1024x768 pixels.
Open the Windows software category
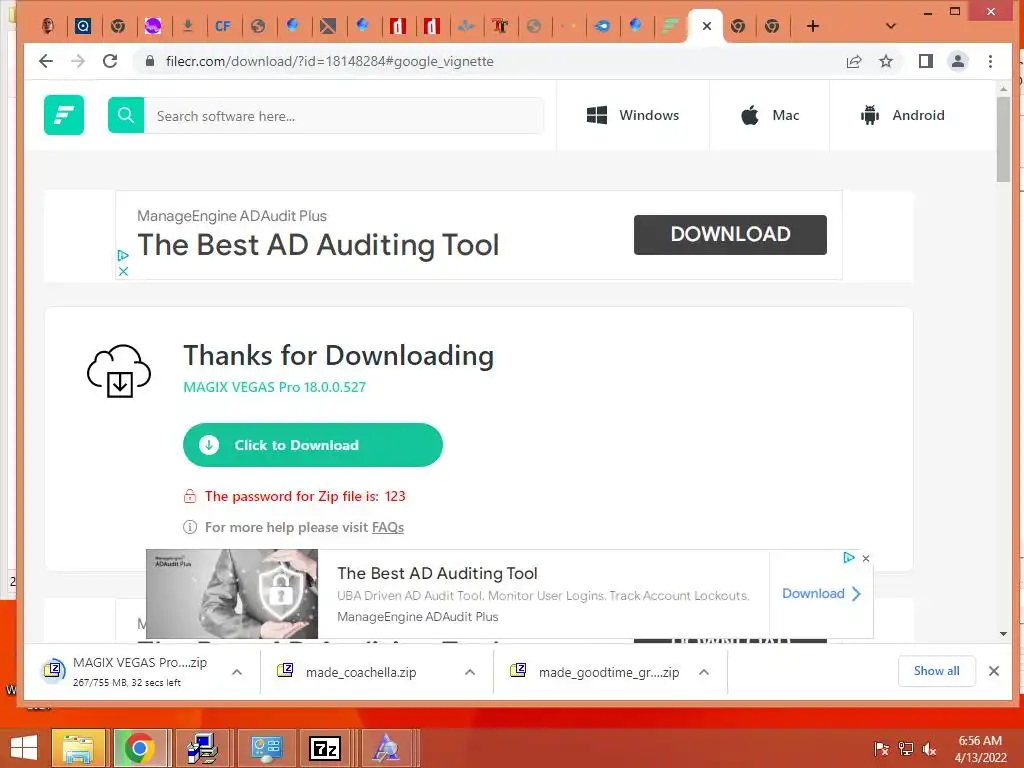(x=632, y=116)
